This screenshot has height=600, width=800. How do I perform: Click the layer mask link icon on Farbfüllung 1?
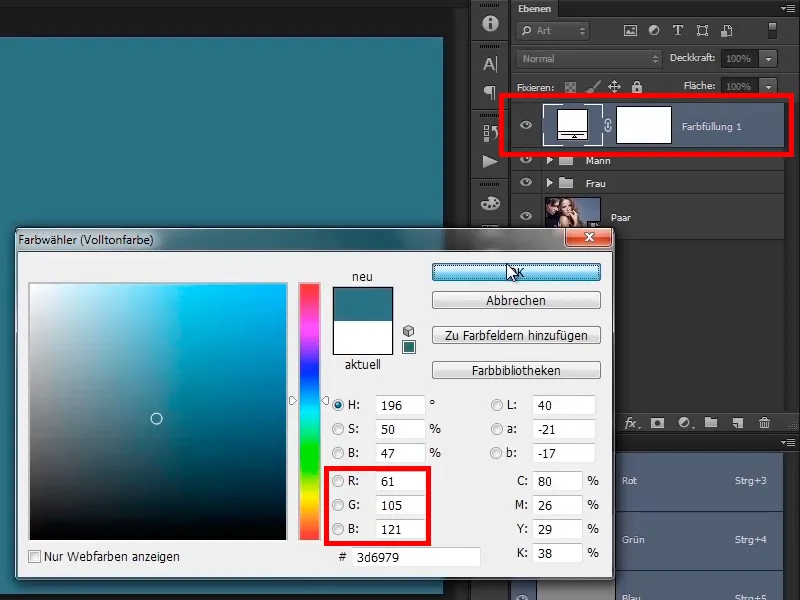608,126
